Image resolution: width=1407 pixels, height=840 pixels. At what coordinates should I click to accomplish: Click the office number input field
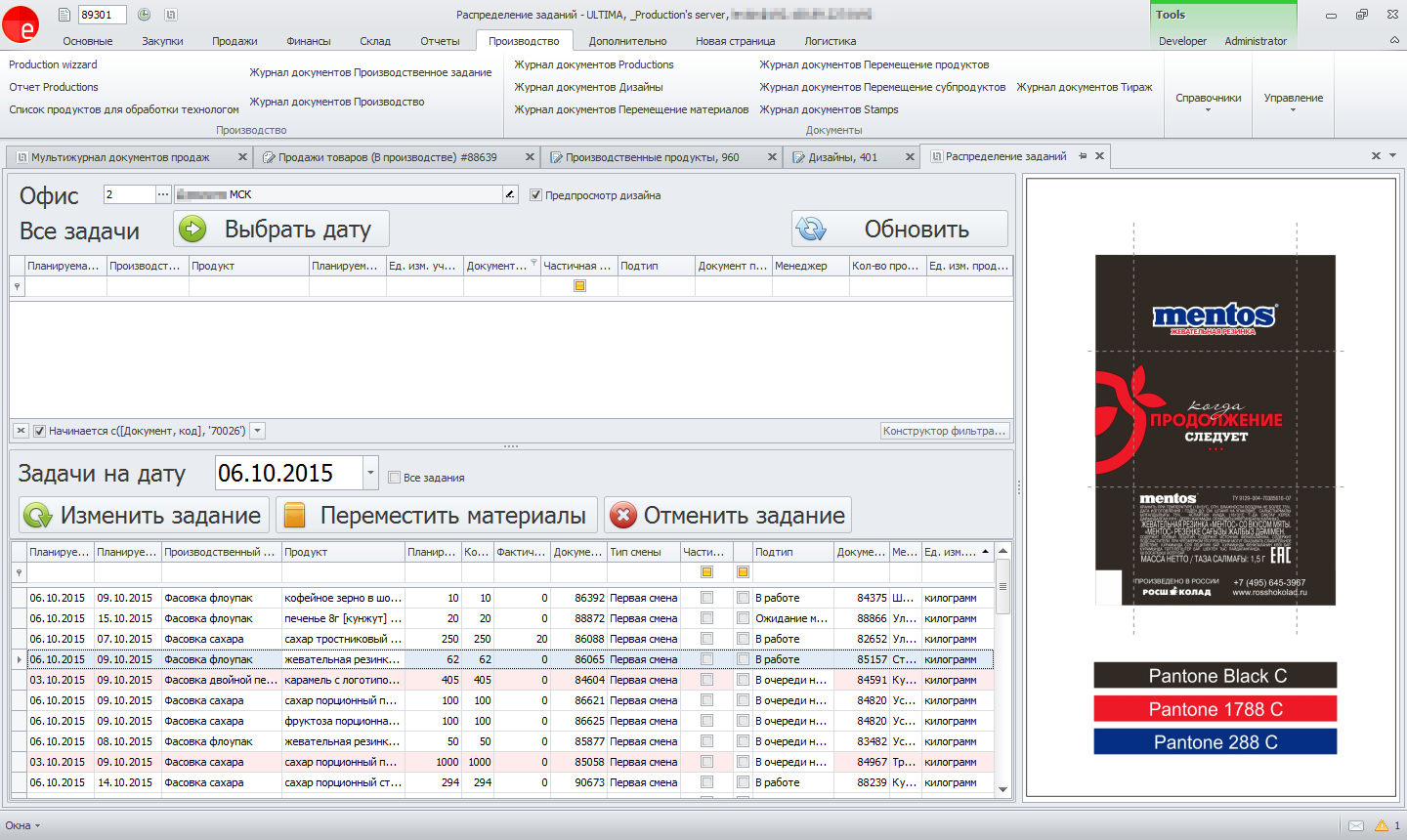(129, 194)
